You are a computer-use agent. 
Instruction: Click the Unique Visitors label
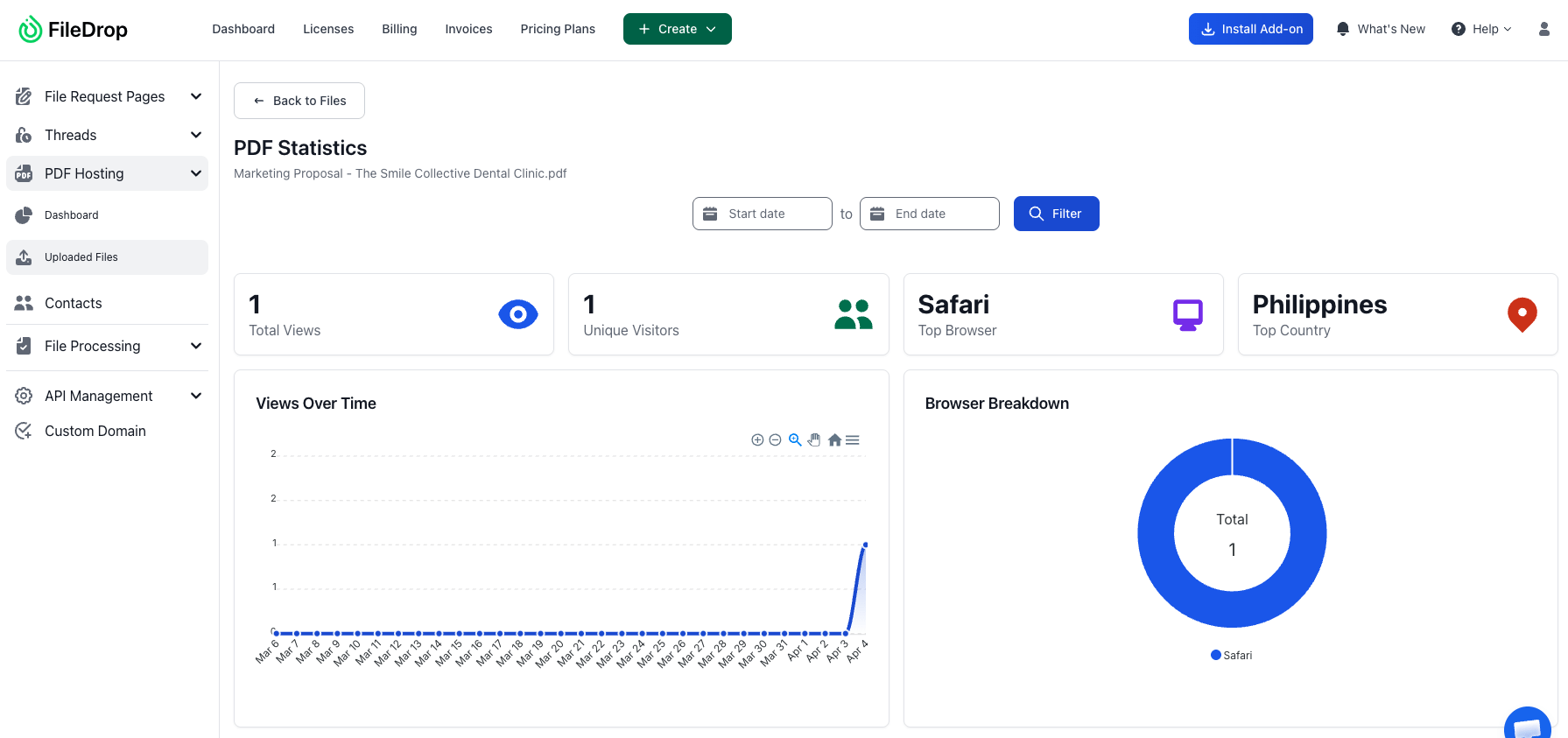click(631, 331)
